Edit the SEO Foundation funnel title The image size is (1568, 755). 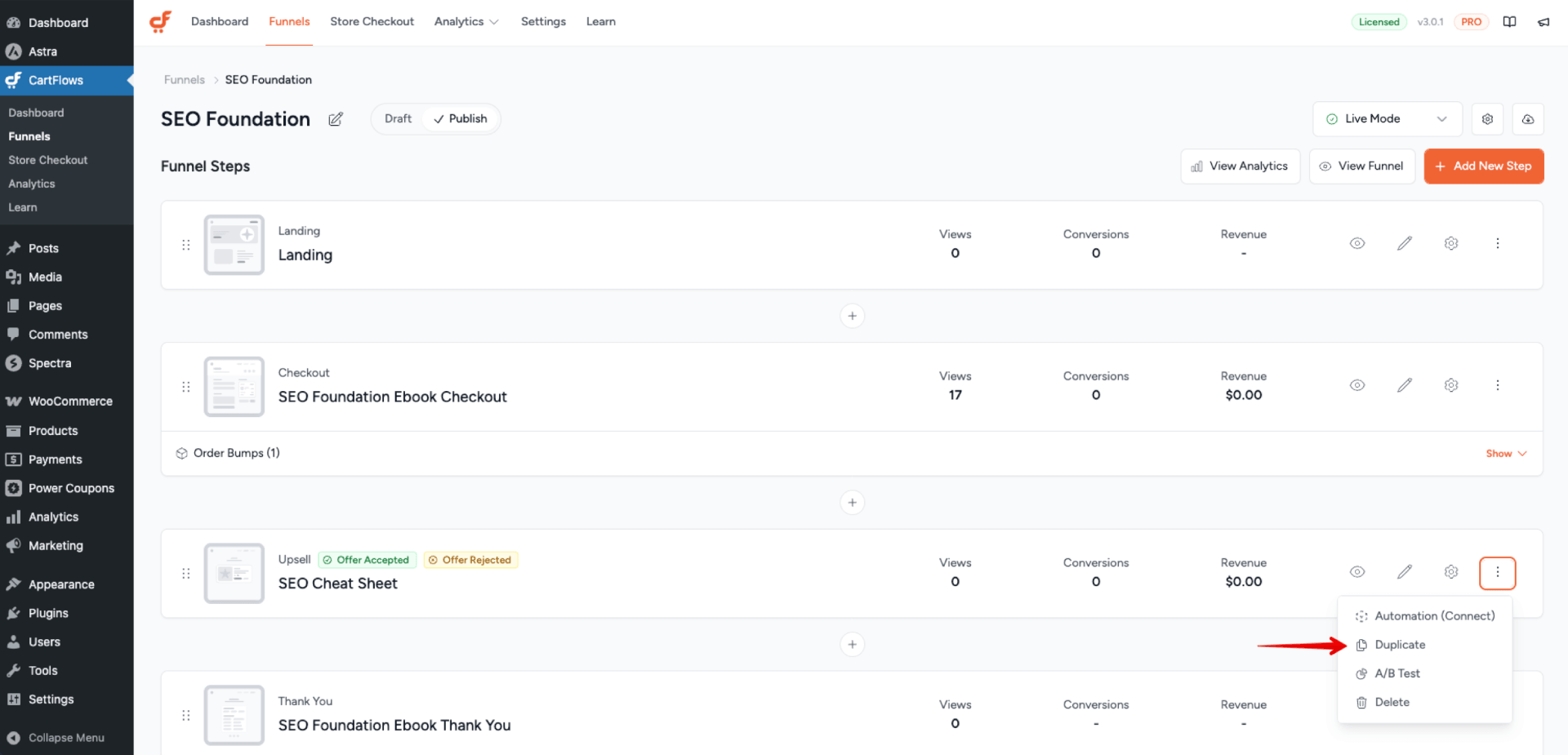coord(336,119)
